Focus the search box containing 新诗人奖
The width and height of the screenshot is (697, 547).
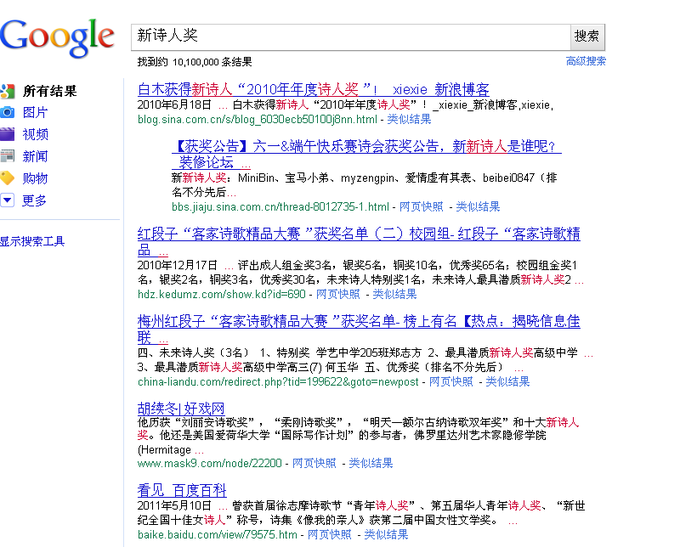tap(351, 36)
